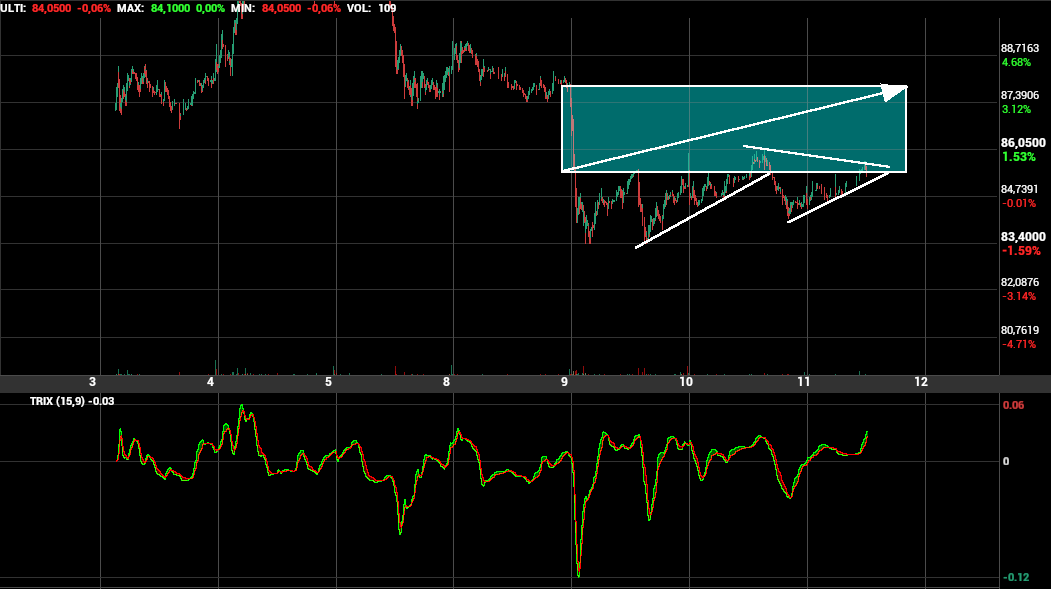Click the -3.14% percentage label

pyautogui.click(x=1019, y=296)
